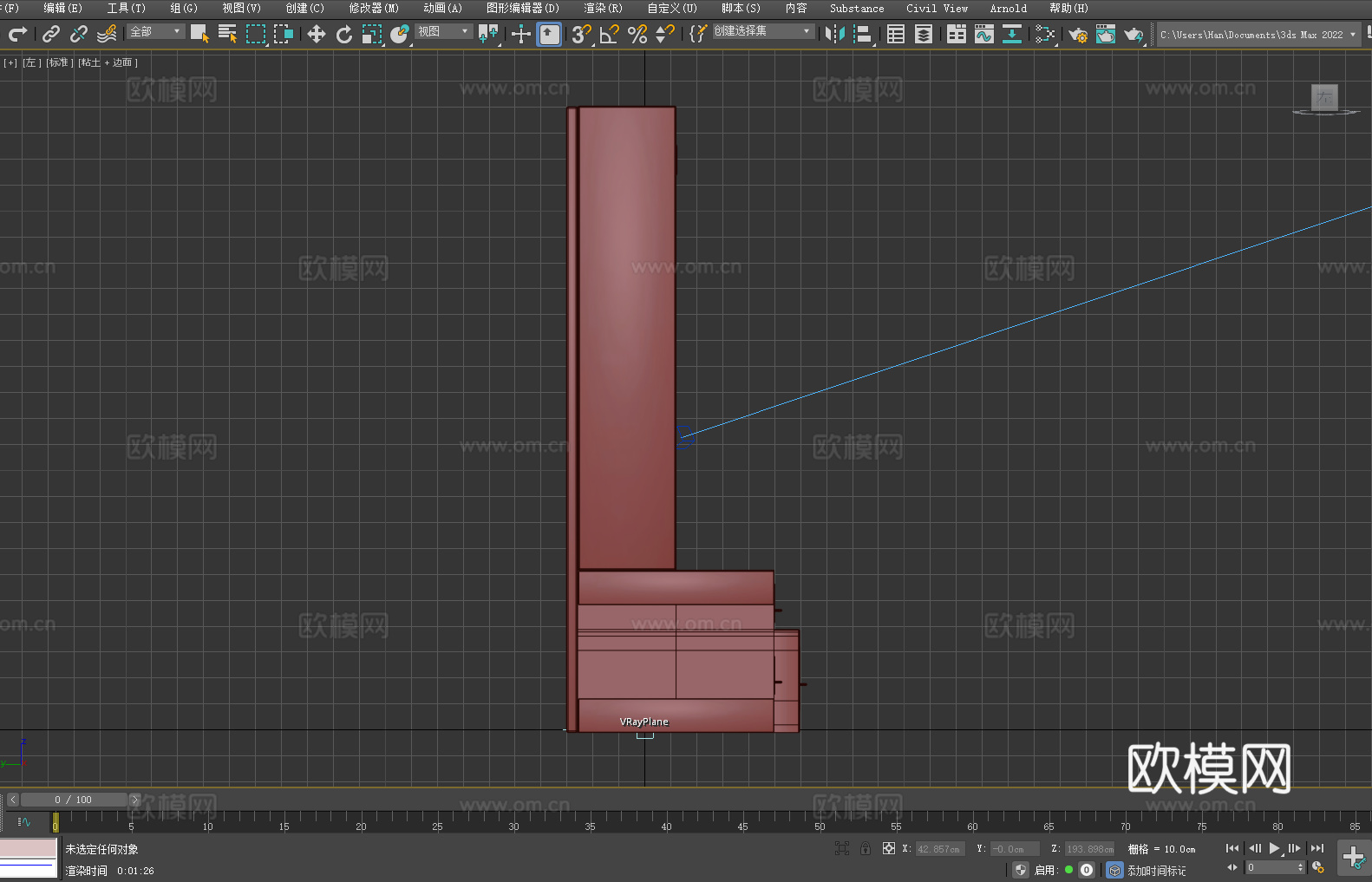Viewport: 1372px width, 882px height.
Task: Open viewport [标准] shading label menu
Action: click(60, 62)
